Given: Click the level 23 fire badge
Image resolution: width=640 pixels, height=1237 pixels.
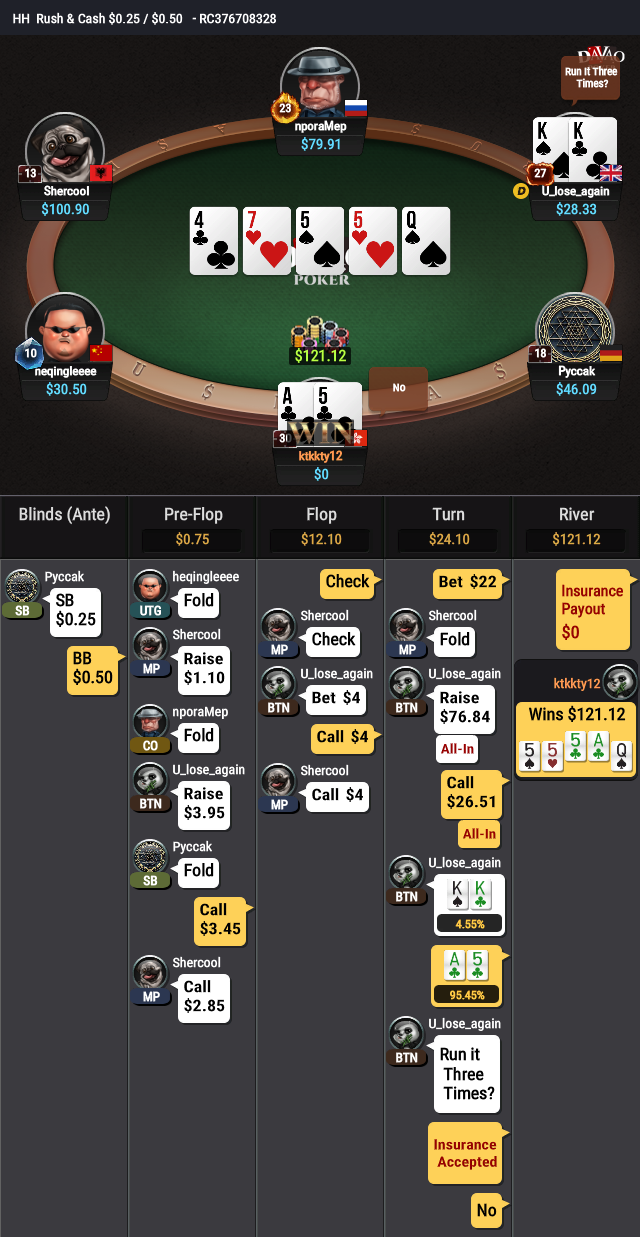Looking at the screenshot, I should point(284,108).
